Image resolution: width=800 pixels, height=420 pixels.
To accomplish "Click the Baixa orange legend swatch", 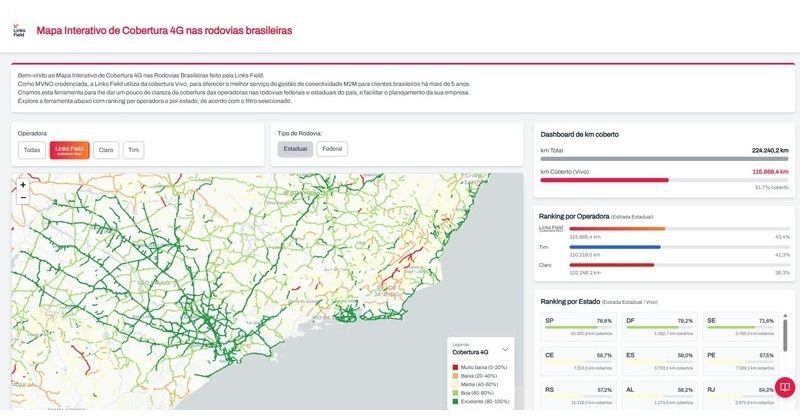I will (455, 376).
